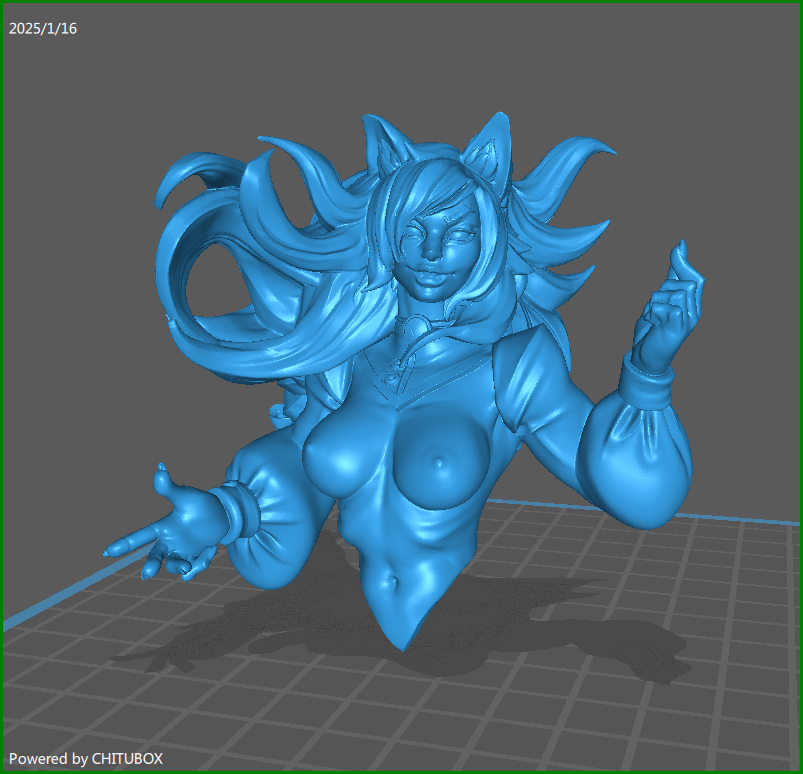Click the outstretched open hand of model
Image resolution: width=803 pixels, height=774 pixels.
170,525
